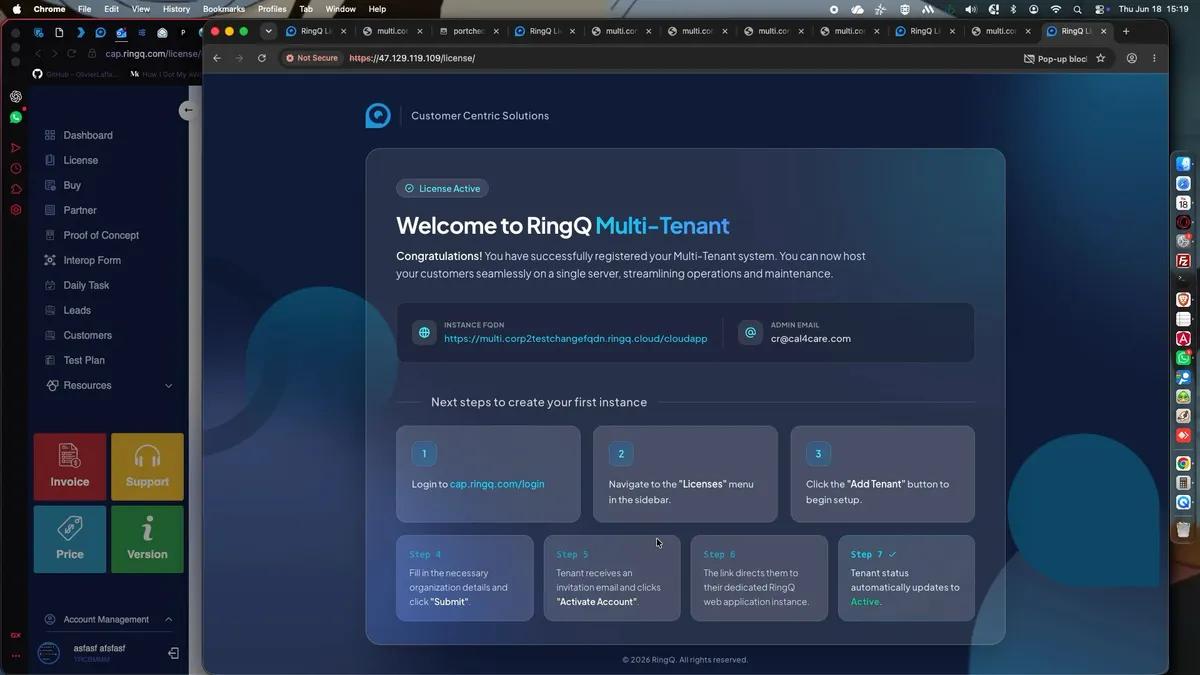Open the Window menu in menu bar

(341, 9)
